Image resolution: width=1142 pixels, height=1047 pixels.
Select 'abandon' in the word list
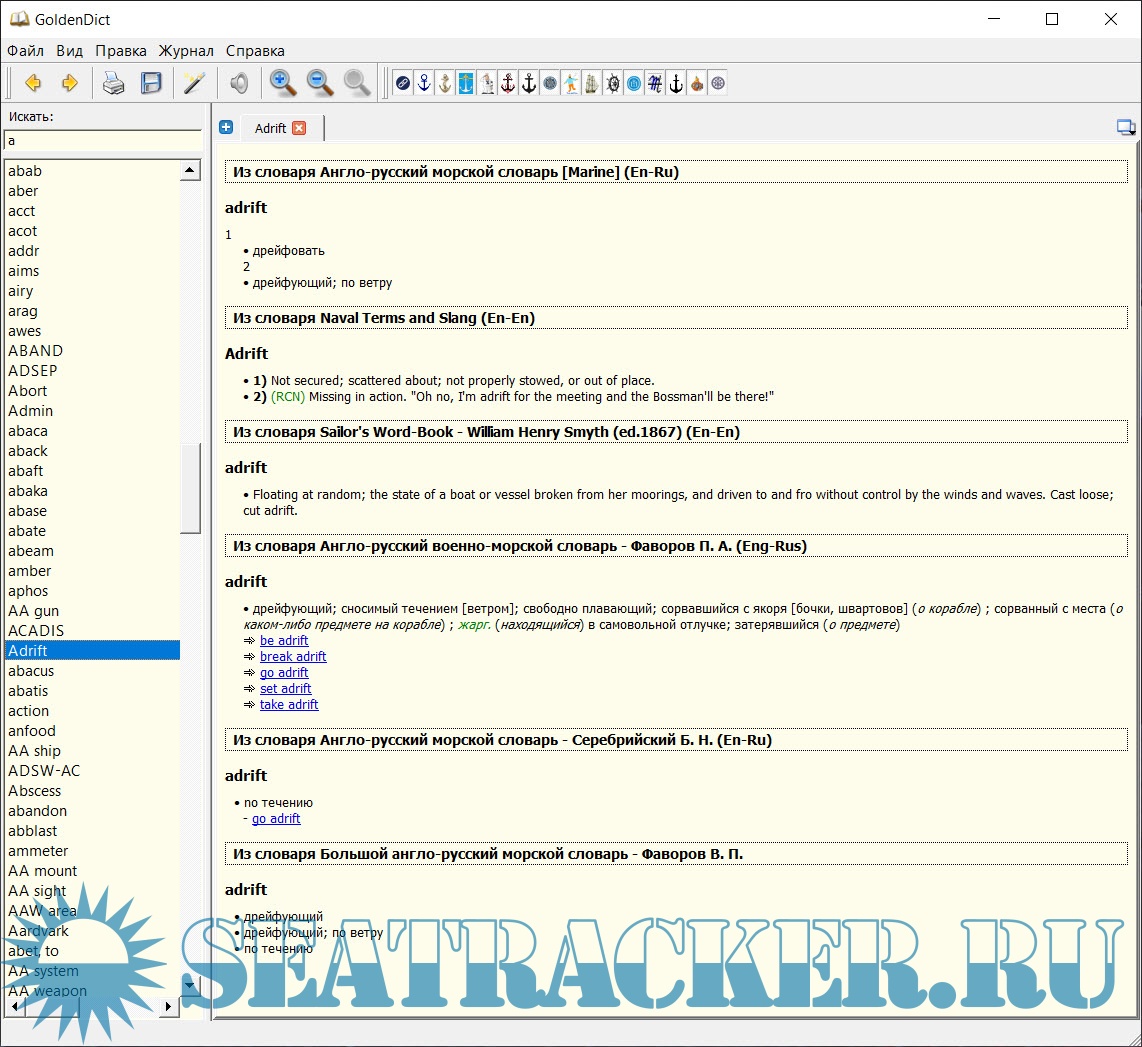tap(38, 811)
